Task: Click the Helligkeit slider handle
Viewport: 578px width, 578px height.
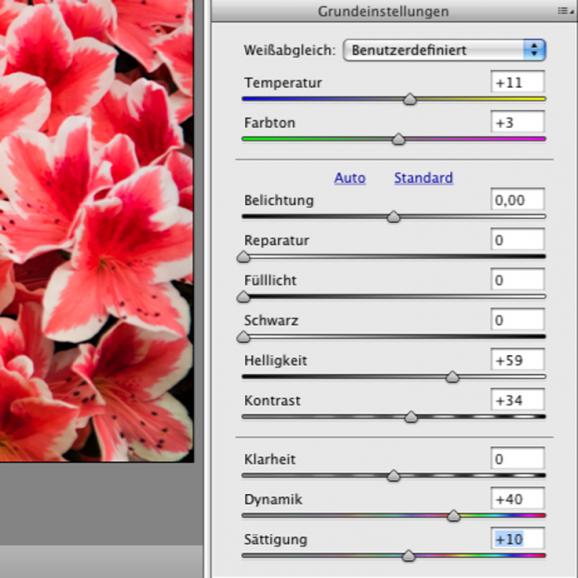Action: pyautogui.click(x=452, y=377)
